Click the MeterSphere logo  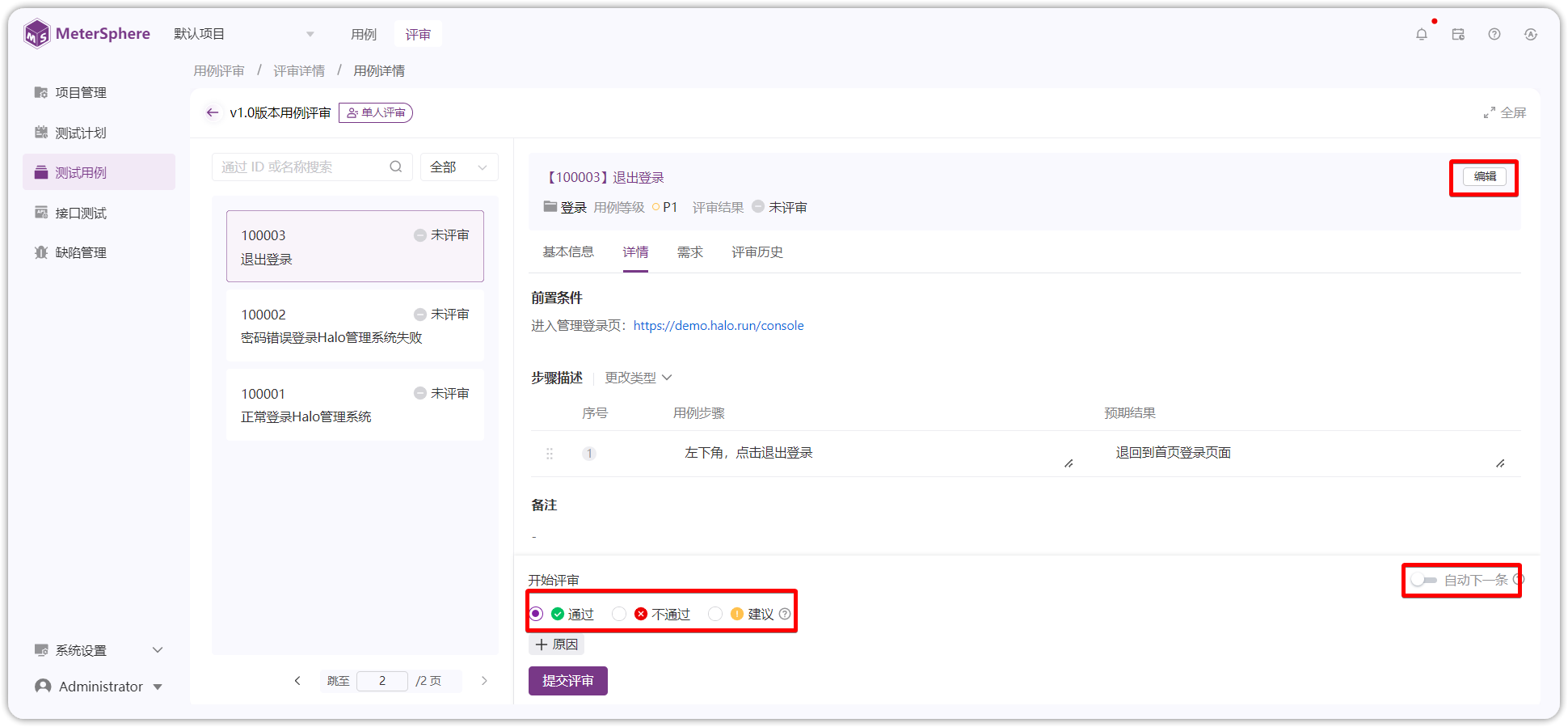coord(87,34)
